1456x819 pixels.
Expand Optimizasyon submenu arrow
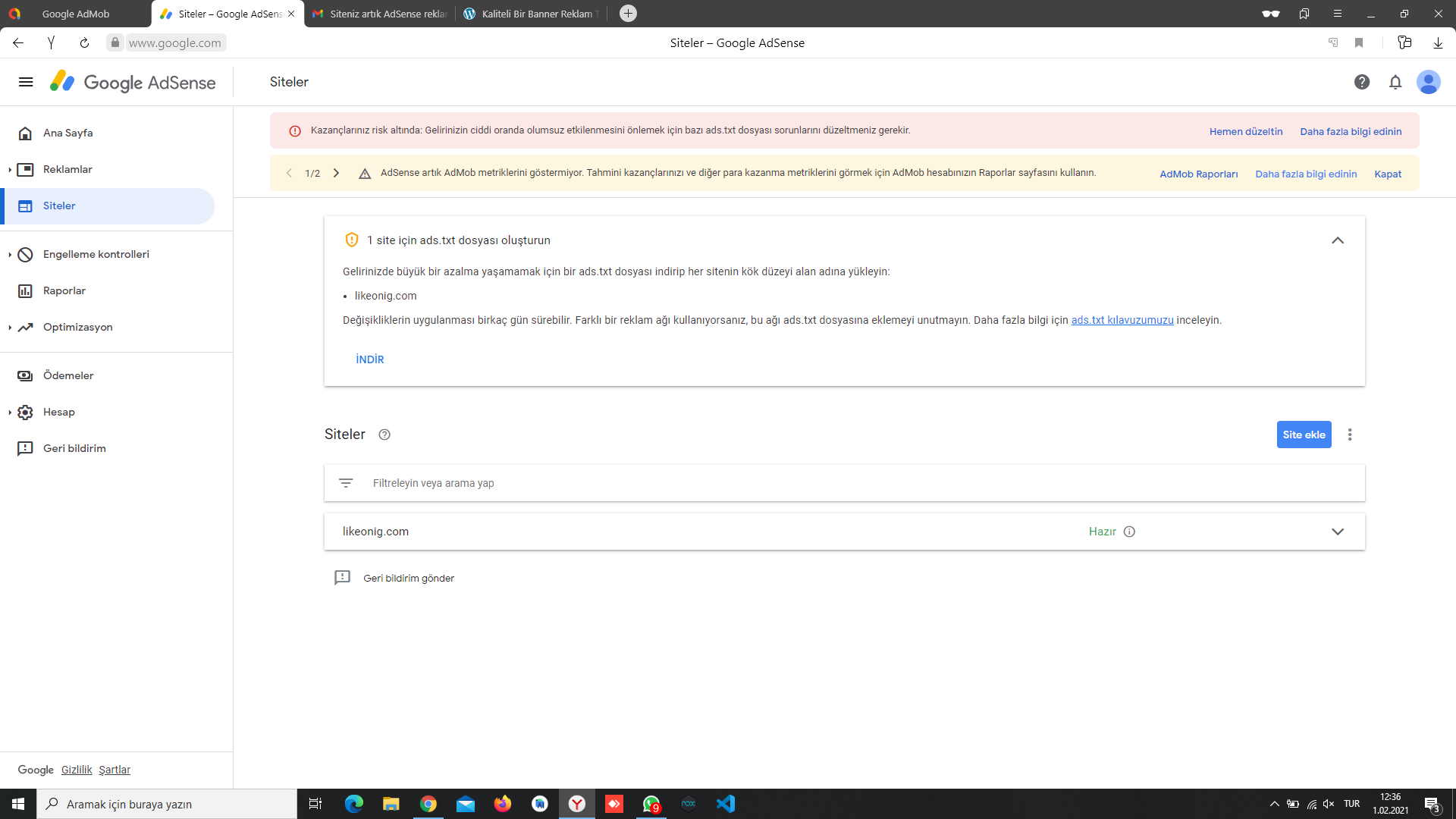coord(10,328)
